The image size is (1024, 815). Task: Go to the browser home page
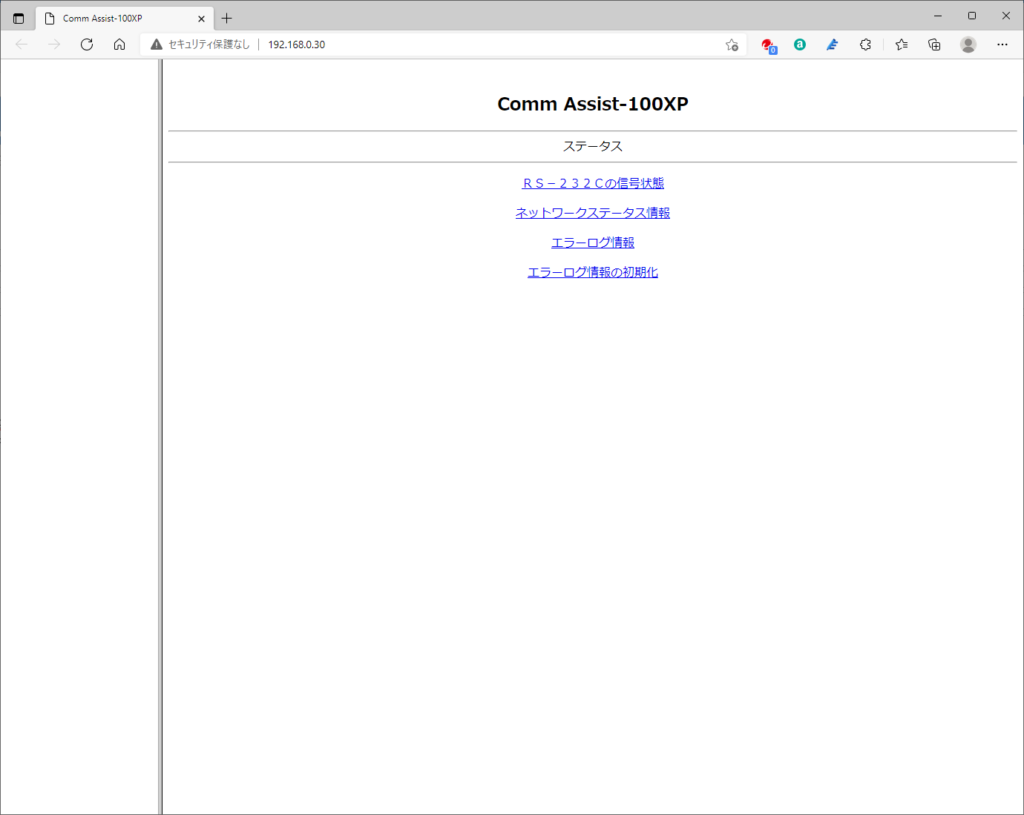pos(119,44)
